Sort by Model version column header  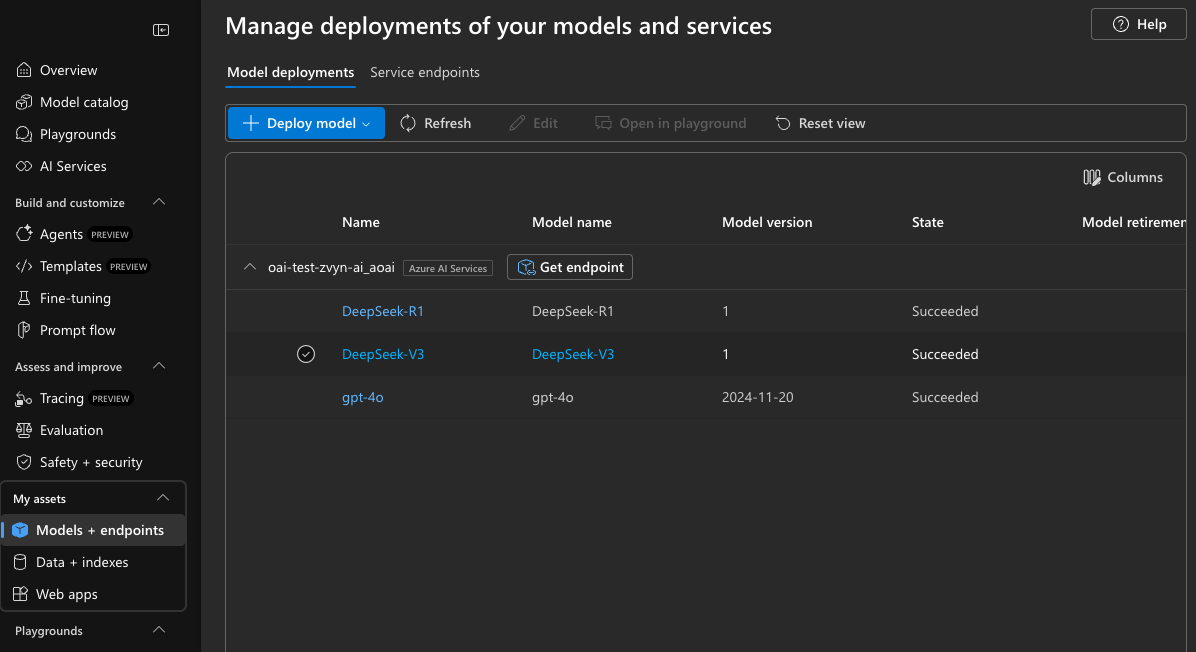pos(767,222)
